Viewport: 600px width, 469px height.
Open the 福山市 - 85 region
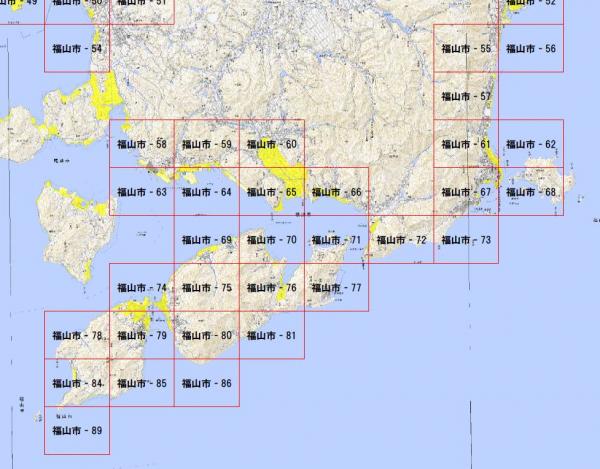pos(142,383)
